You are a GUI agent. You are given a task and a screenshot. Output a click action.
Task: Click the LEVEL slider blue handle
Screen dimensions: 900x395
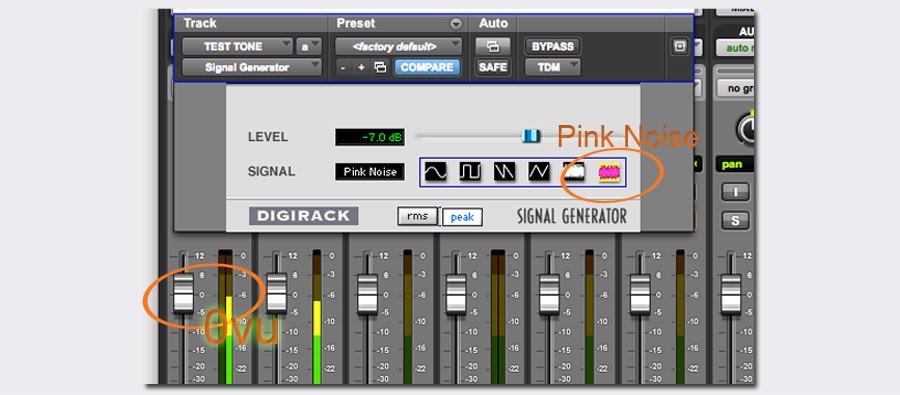[x=530, y=136]
